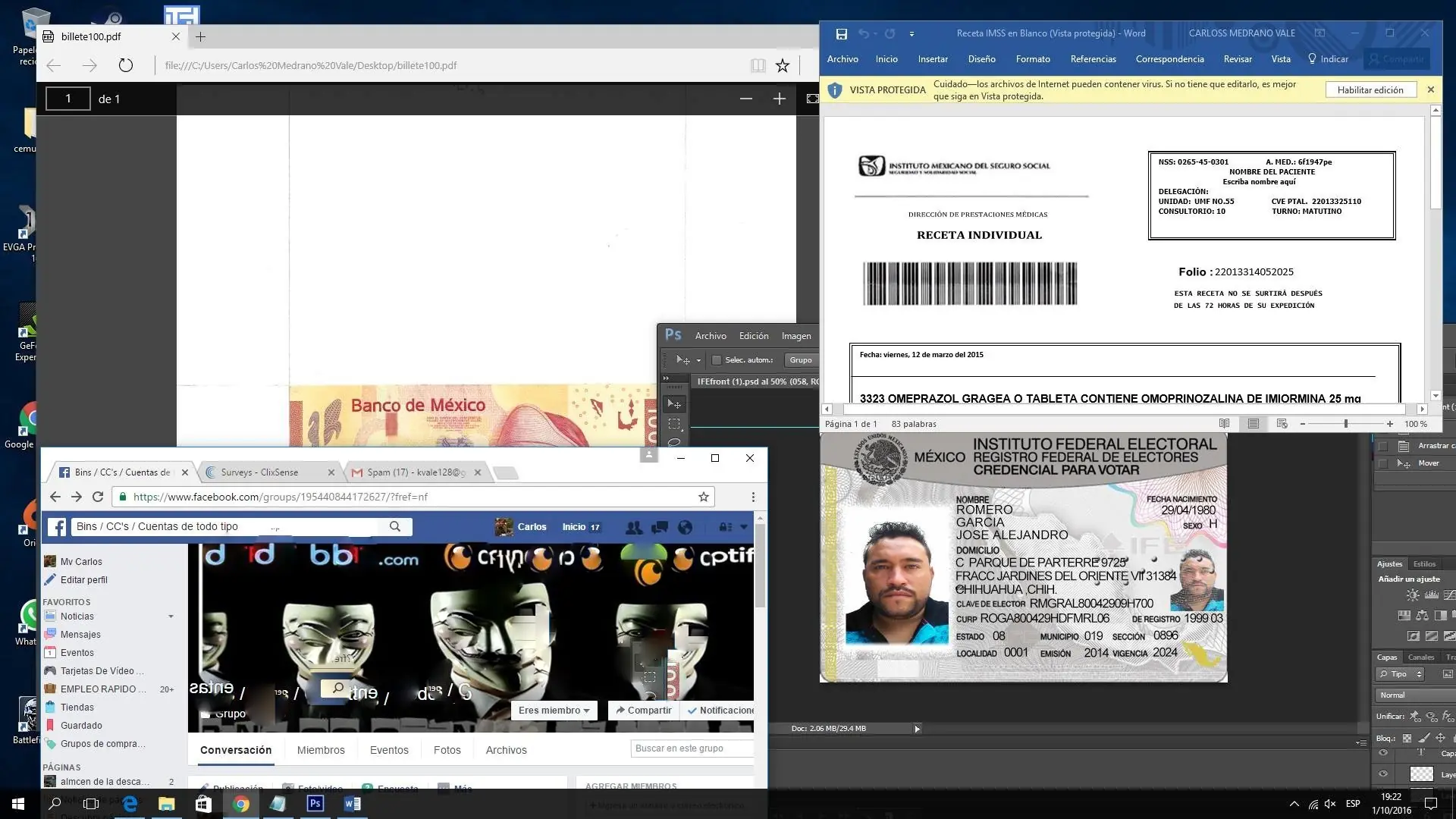
Task: Switch to the Canales tab in Photoshop
Action: (1421, 657)
